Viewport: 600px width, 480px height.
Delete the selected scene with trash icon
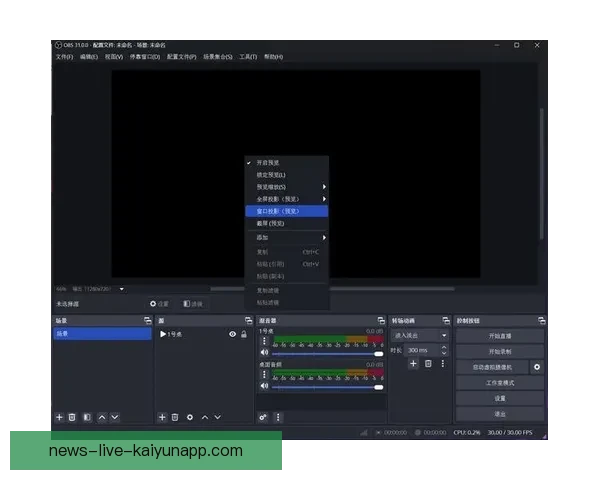coord(73,417)
